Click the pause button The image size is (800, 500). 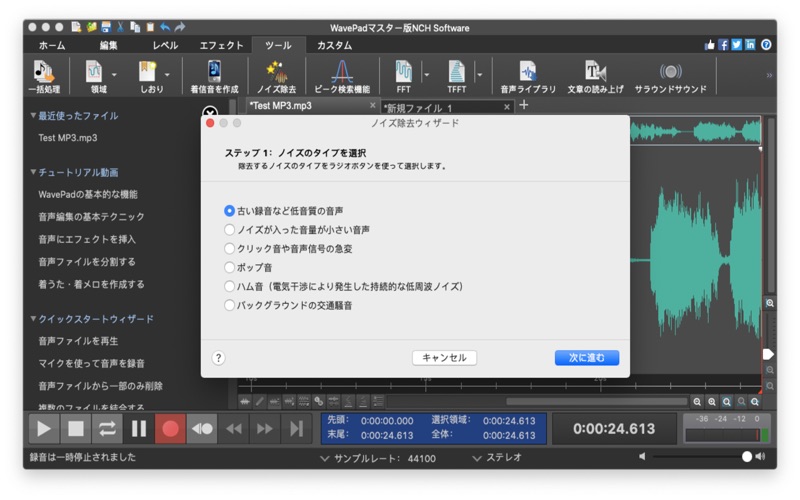[x=139, y=429]
